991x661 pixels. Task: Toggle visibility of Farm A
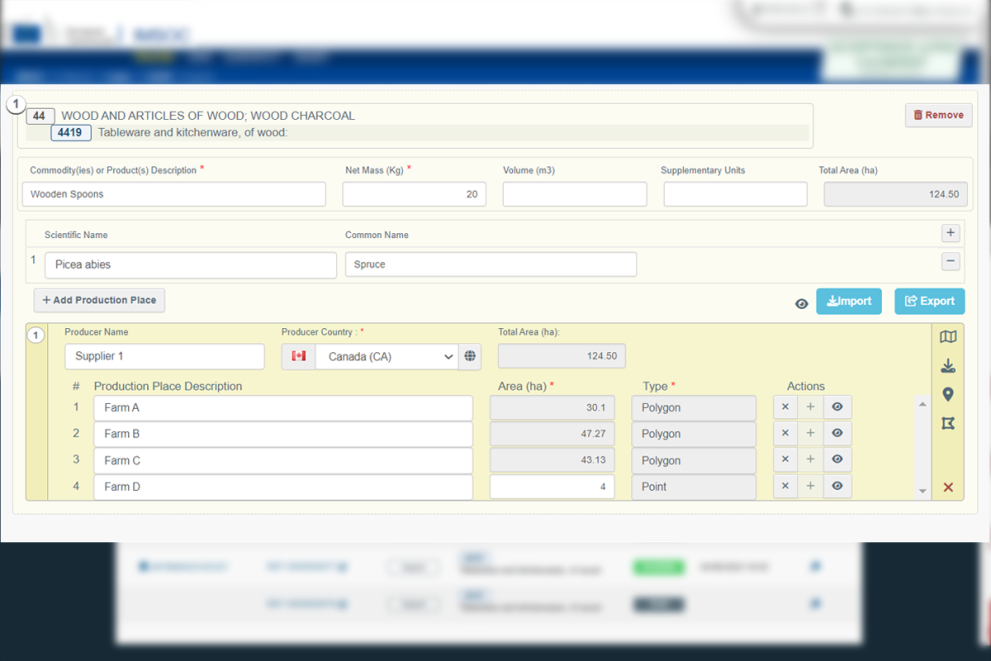pyautogui.click(x=837, y=407)
